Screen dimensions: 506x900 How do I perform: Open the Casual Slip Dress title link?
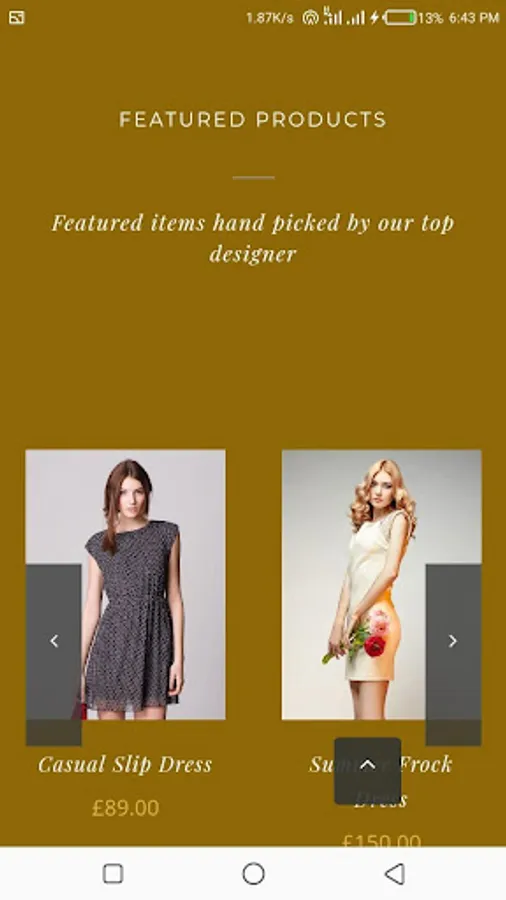[126, 765]
